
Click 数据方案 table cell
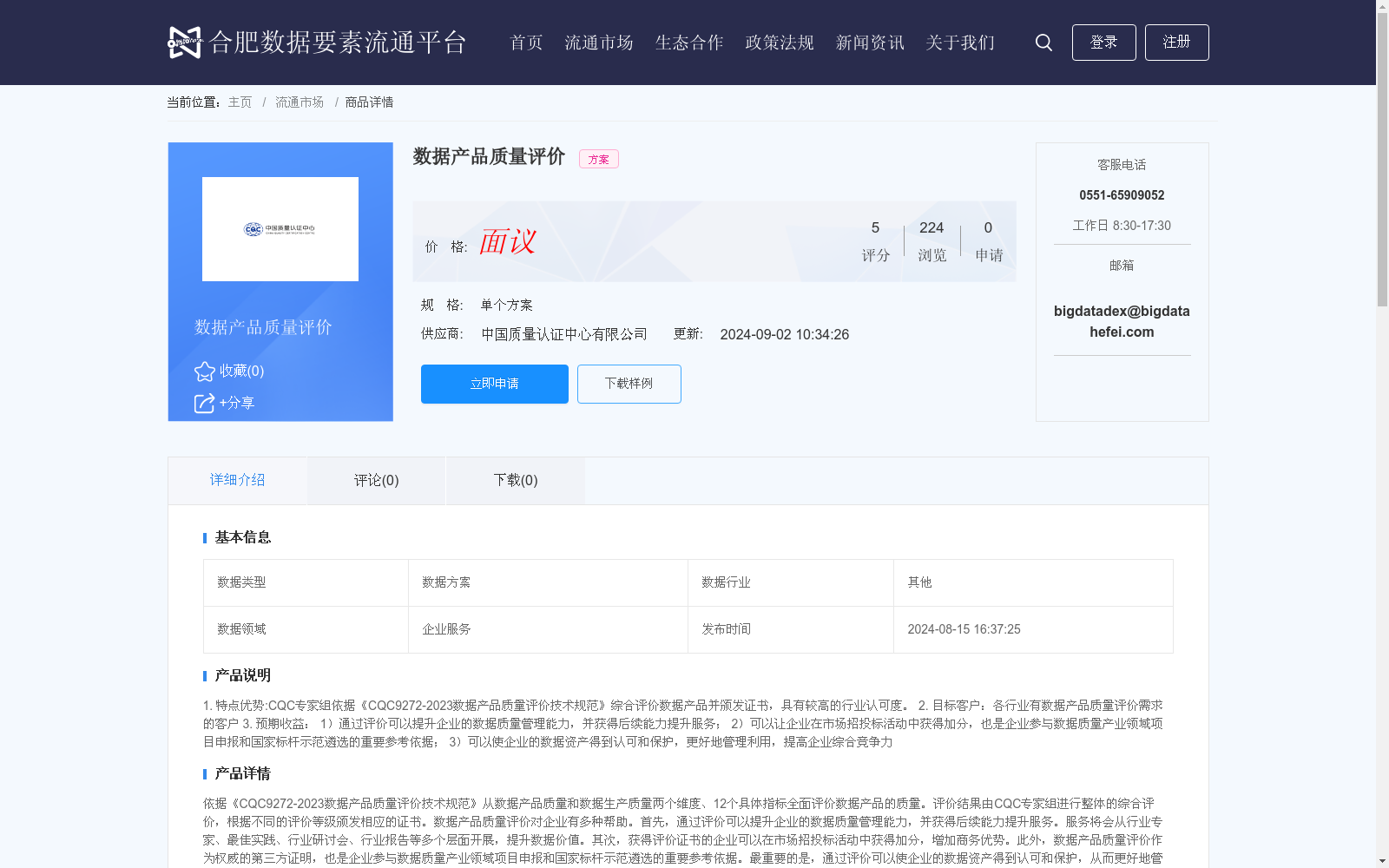(548, 582)
